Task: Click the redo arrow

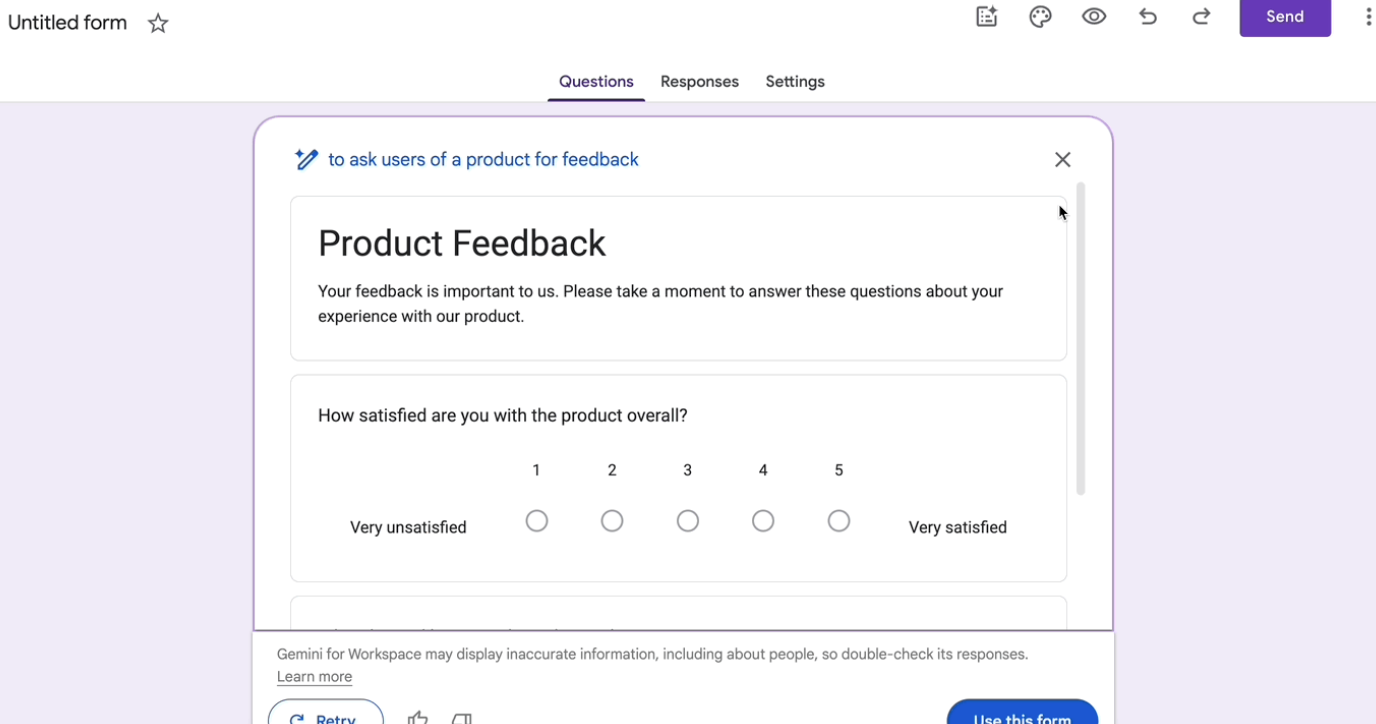Action: click(x=1201, y=17)
